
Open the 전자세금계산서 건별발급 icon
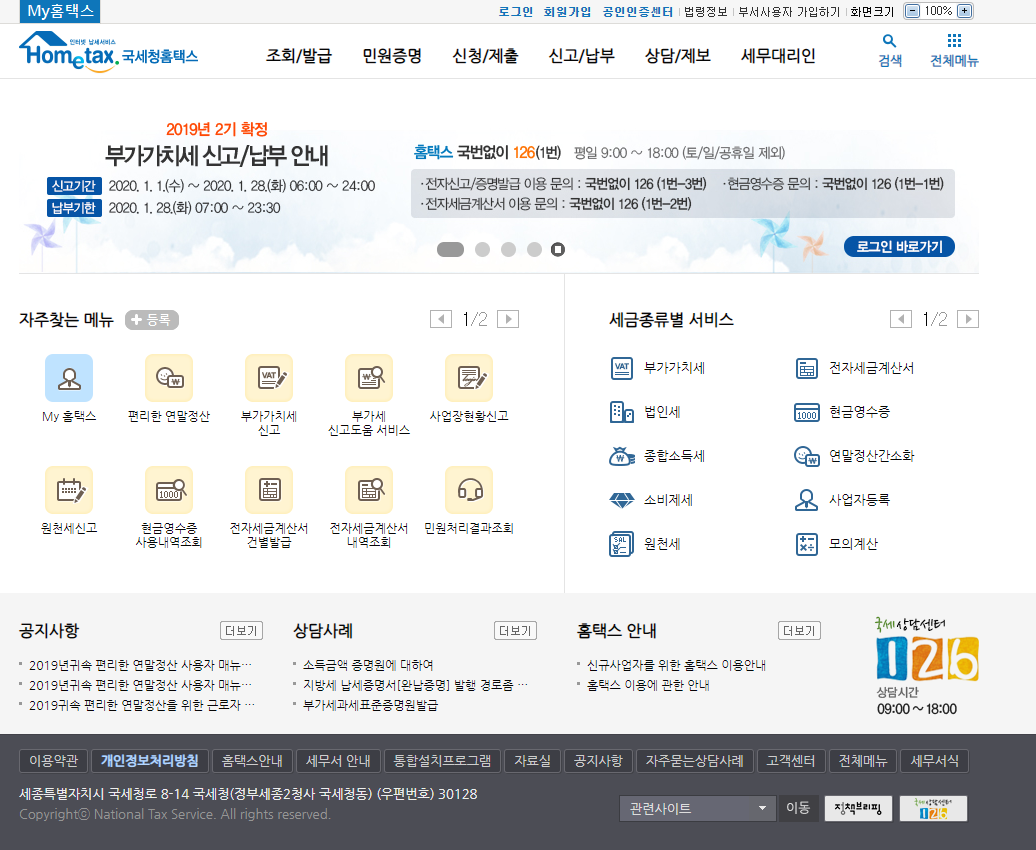click(269, 490)
